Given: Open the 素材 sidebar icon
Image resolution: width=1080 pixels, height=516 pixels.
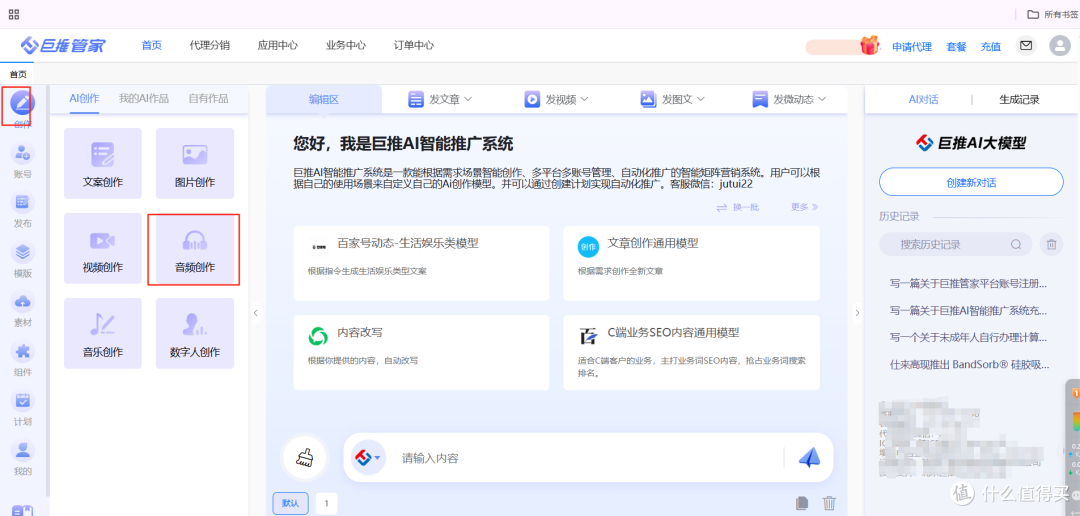Looking at the screenshot, I should (x=23, y=302).
